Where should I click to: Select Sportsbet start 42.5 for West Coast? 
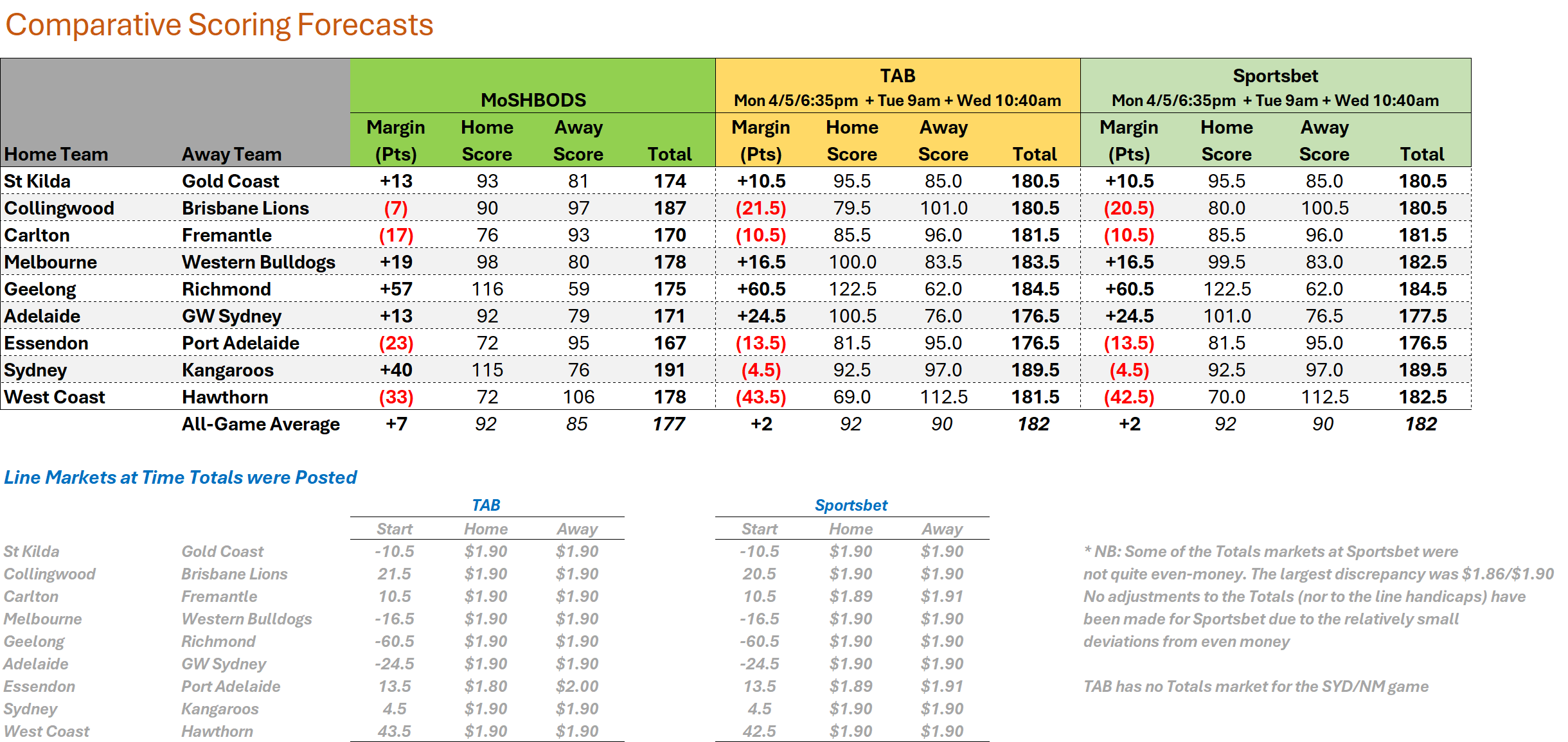[x=760, y=731]
